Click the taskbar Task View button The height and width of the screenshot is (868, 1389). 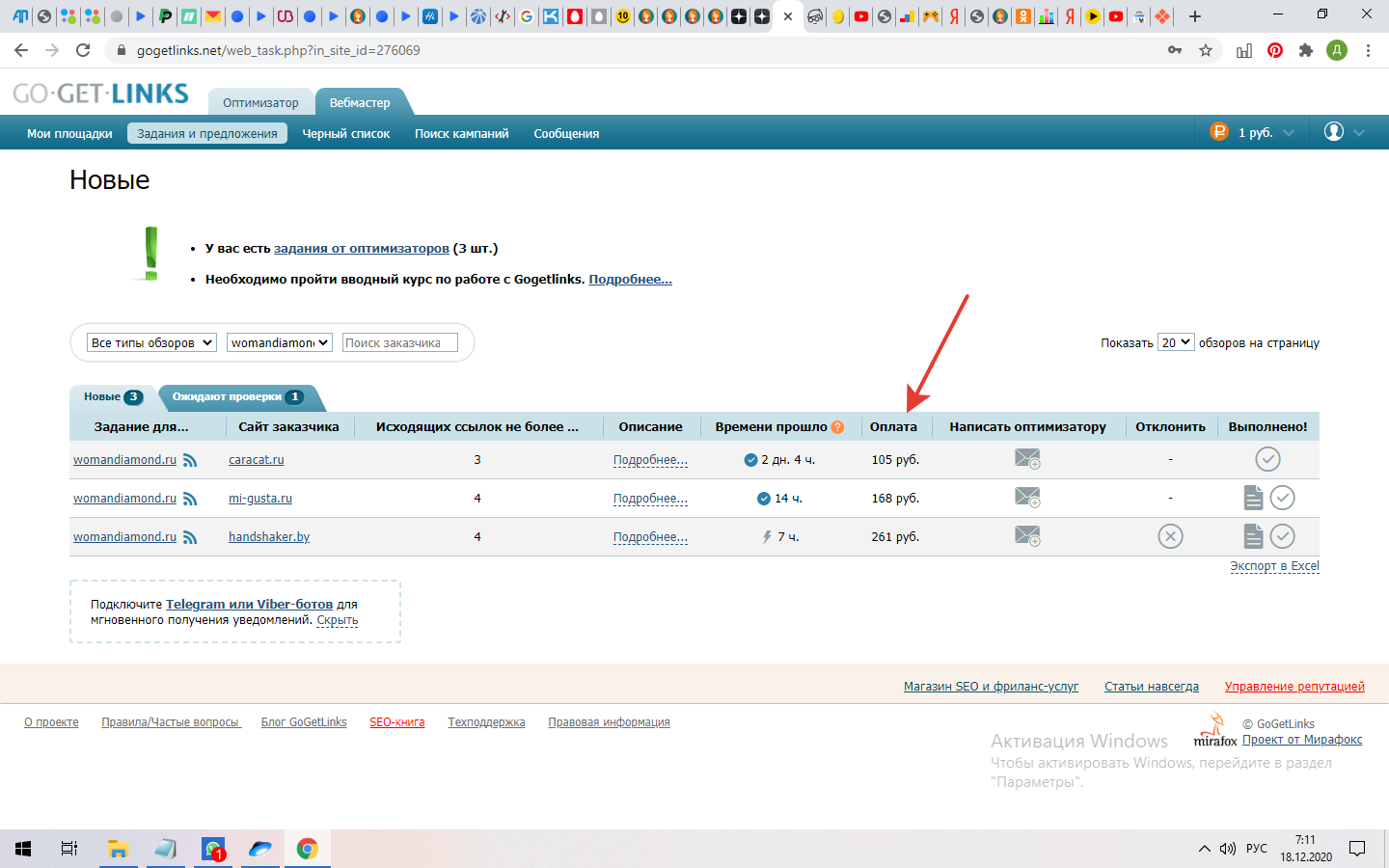click(69, 849)
